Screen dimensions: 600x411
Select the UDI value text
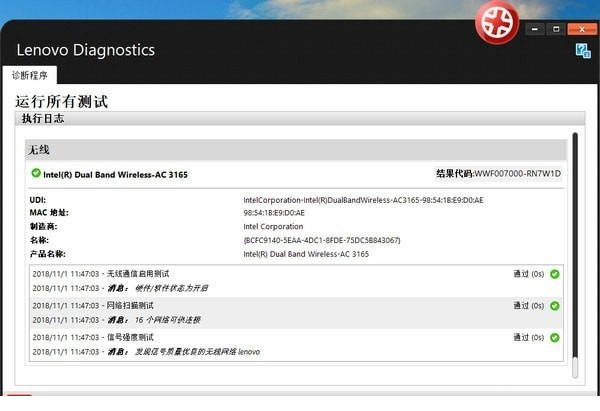(363, 200)
